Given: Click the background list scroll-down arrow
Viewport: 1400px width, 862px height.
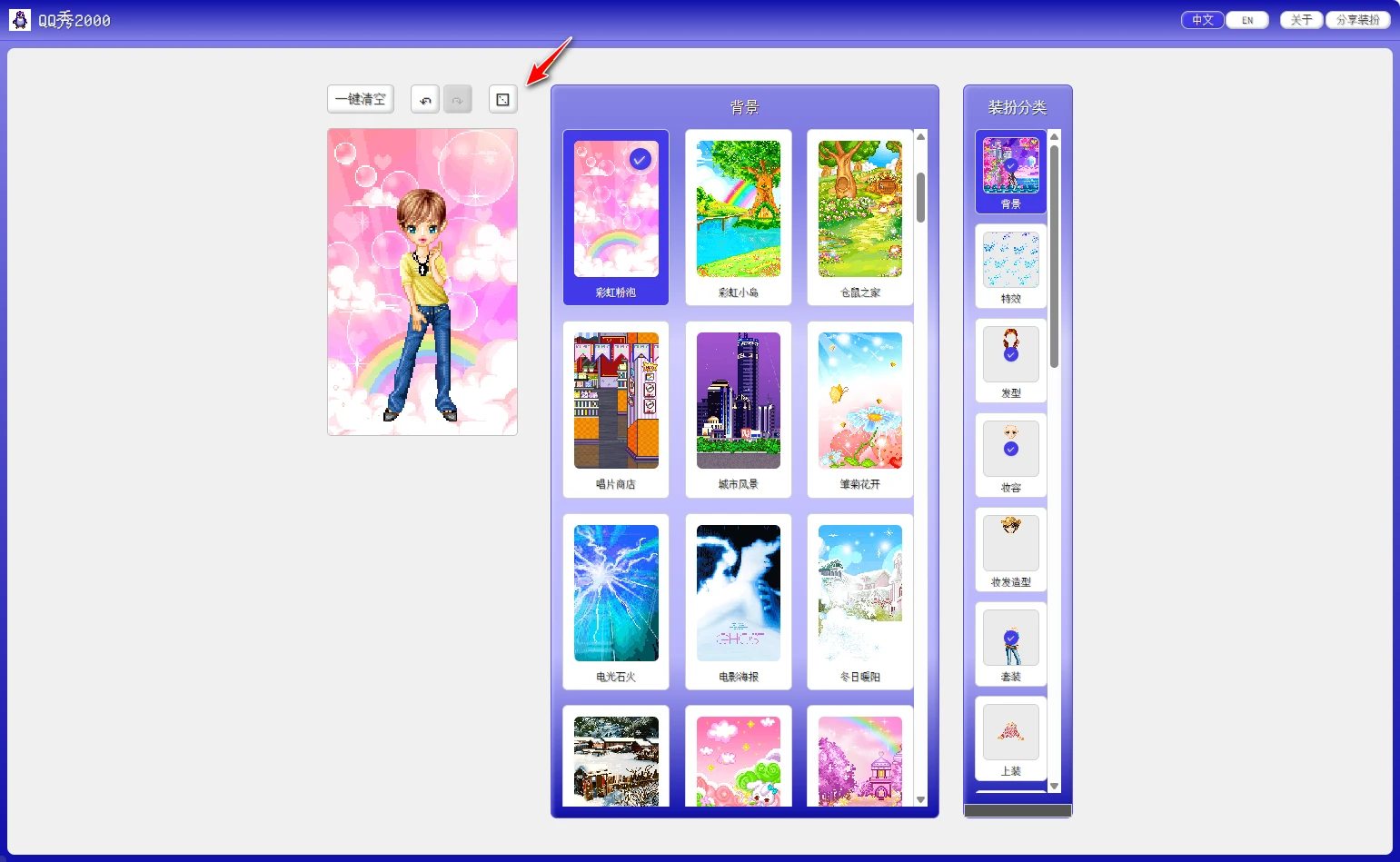Looking at the screenshot, I should coord(920,799).
